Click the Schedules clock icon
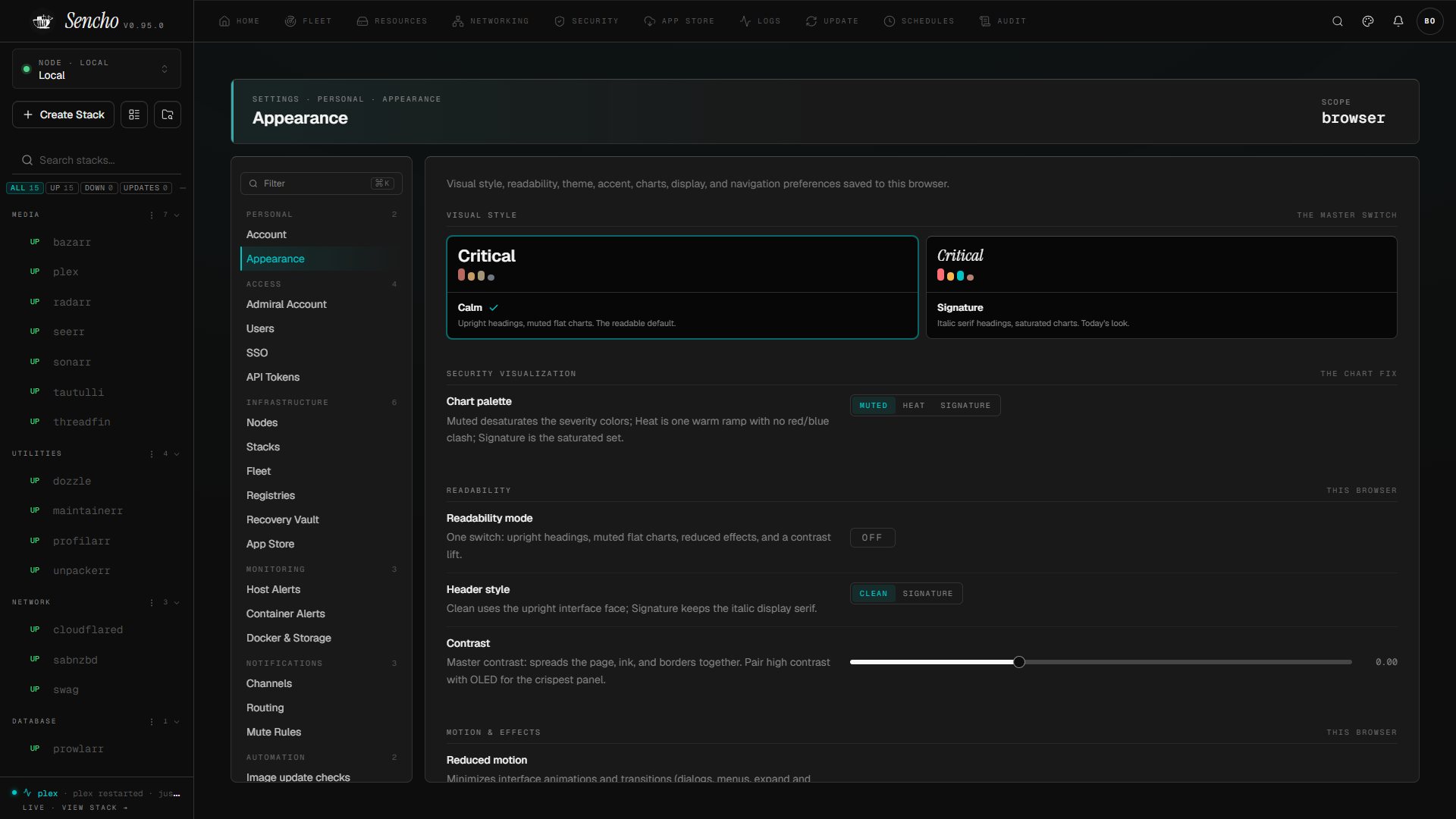The width and height of the screenshot is (1456, 819). 890,21
